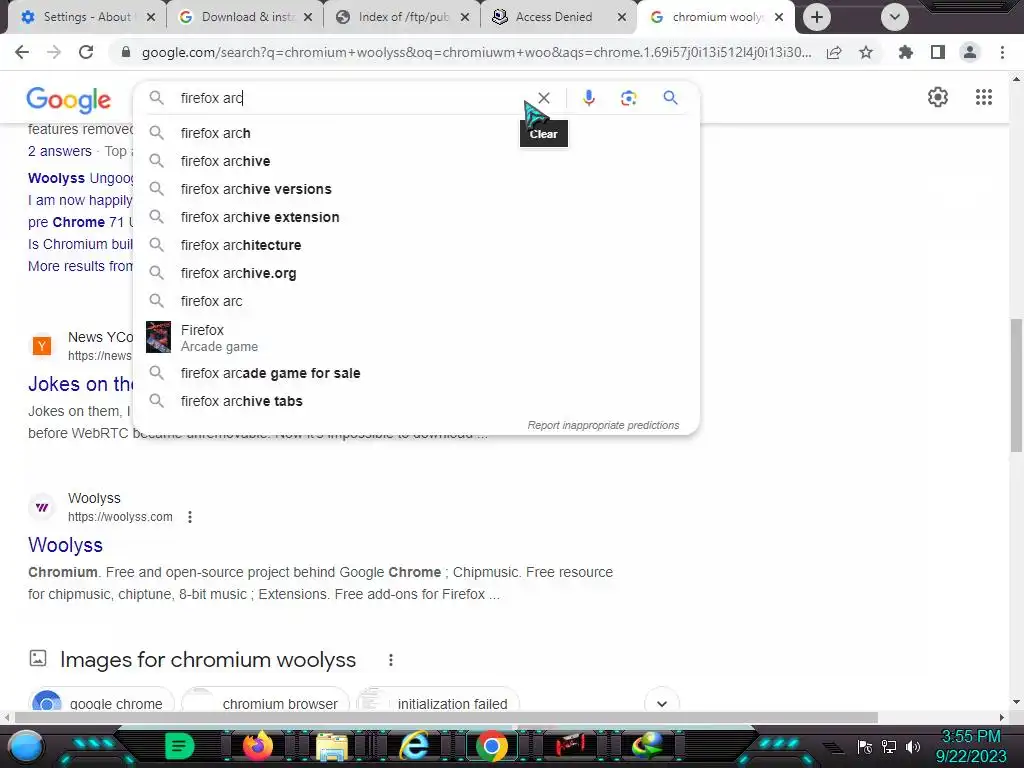Select suggestion 'firefox archive extension'
Screen dimensions: 1024x768
(x=416, y=217)
